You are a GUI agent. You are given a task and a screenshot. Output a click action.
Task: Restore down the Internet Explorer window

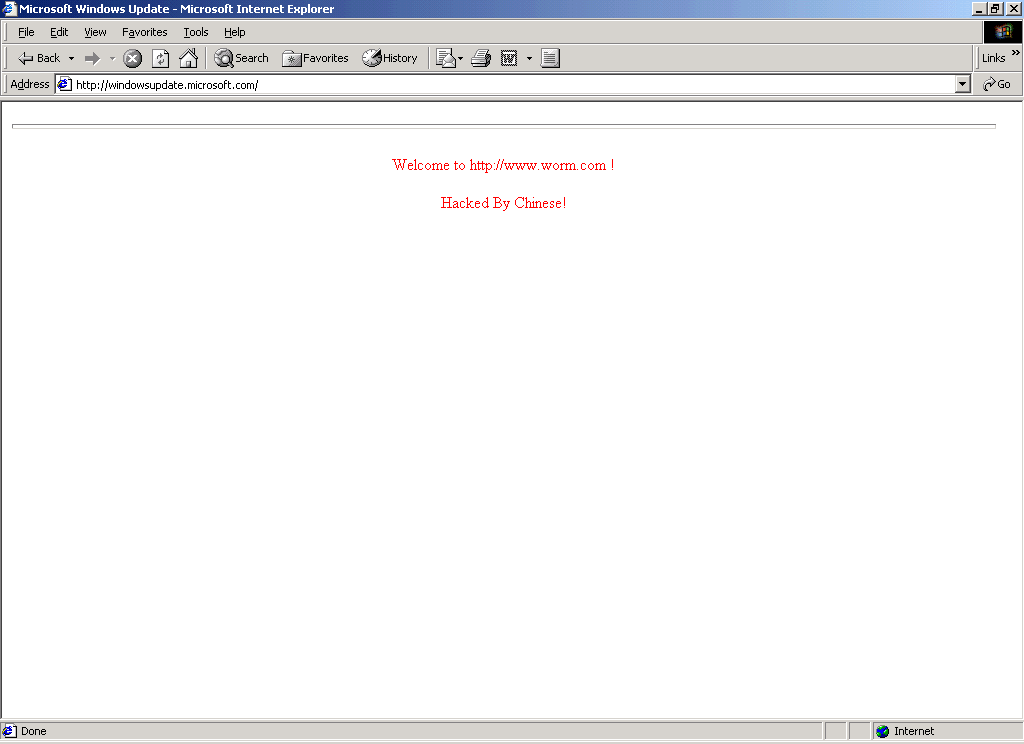pos(995,8)
